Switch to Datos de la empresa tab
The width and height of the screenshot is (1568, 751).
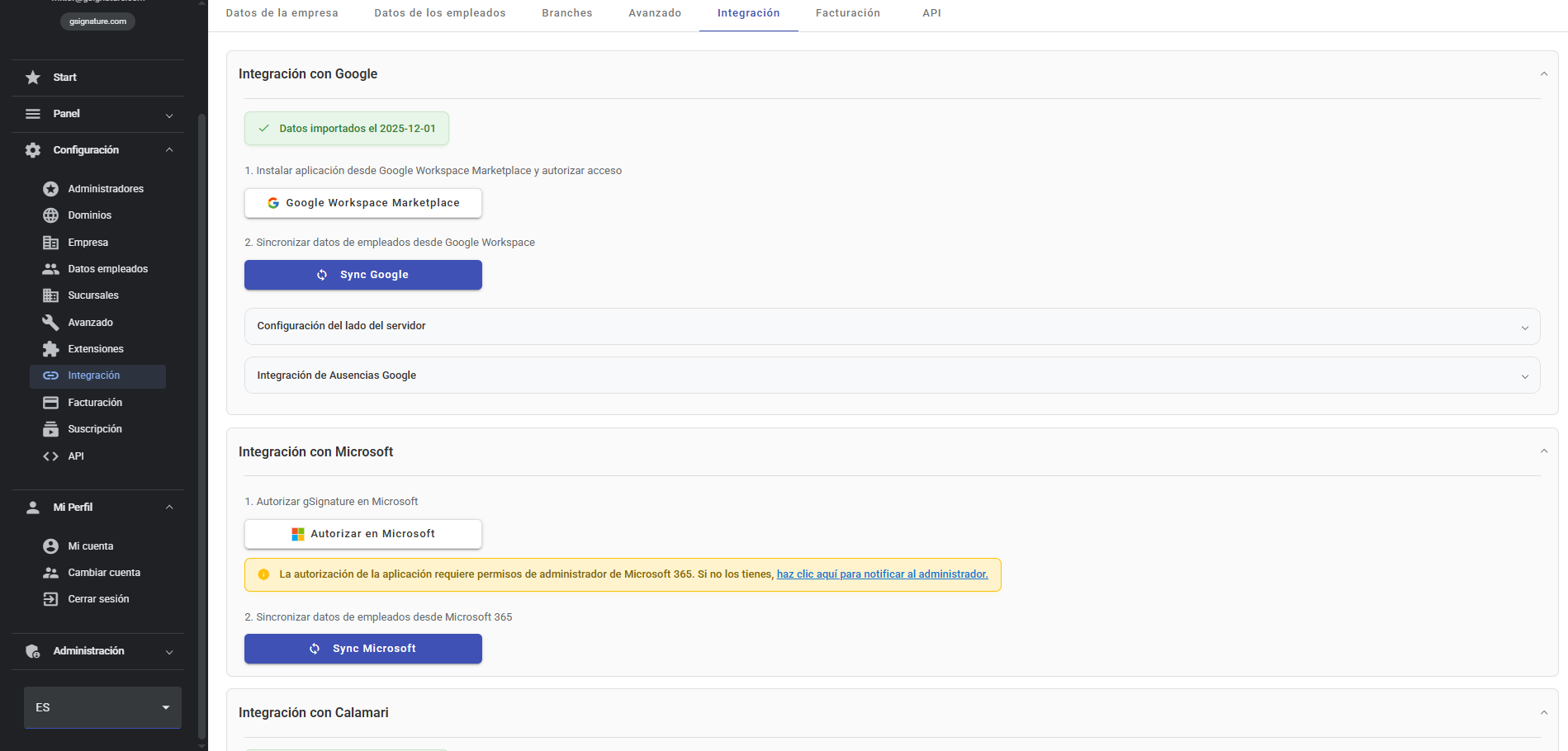click(x=282, y=13)
